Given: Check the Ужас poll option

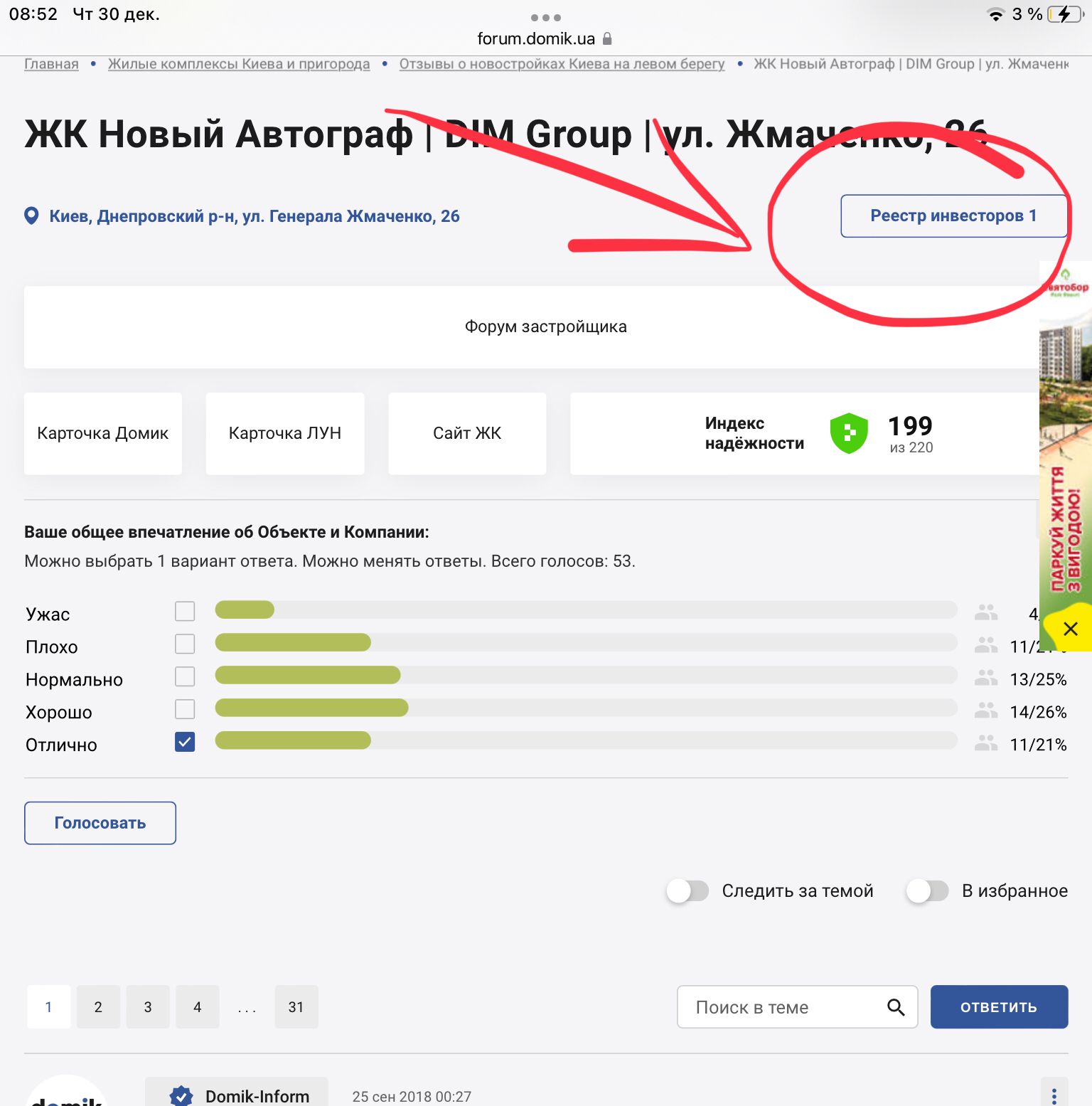Looking at the screenshot, I should (185, 611).
